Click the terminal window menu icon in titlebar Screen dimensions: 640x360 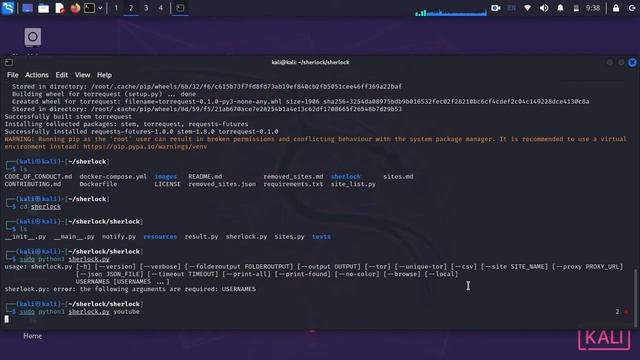9,62
